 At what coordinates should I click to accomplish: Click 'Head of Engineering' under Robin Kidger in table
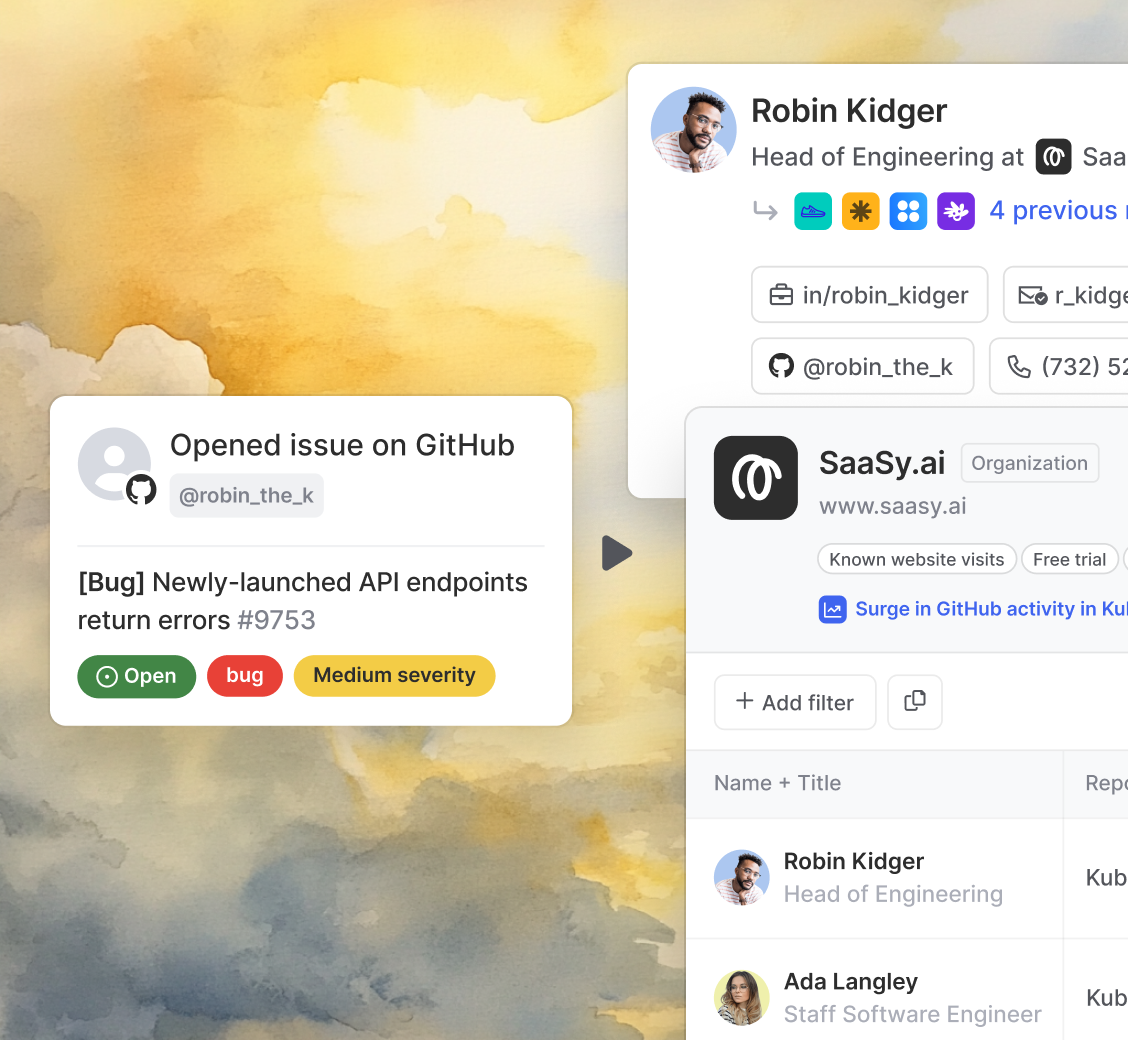tap(893, 894)
